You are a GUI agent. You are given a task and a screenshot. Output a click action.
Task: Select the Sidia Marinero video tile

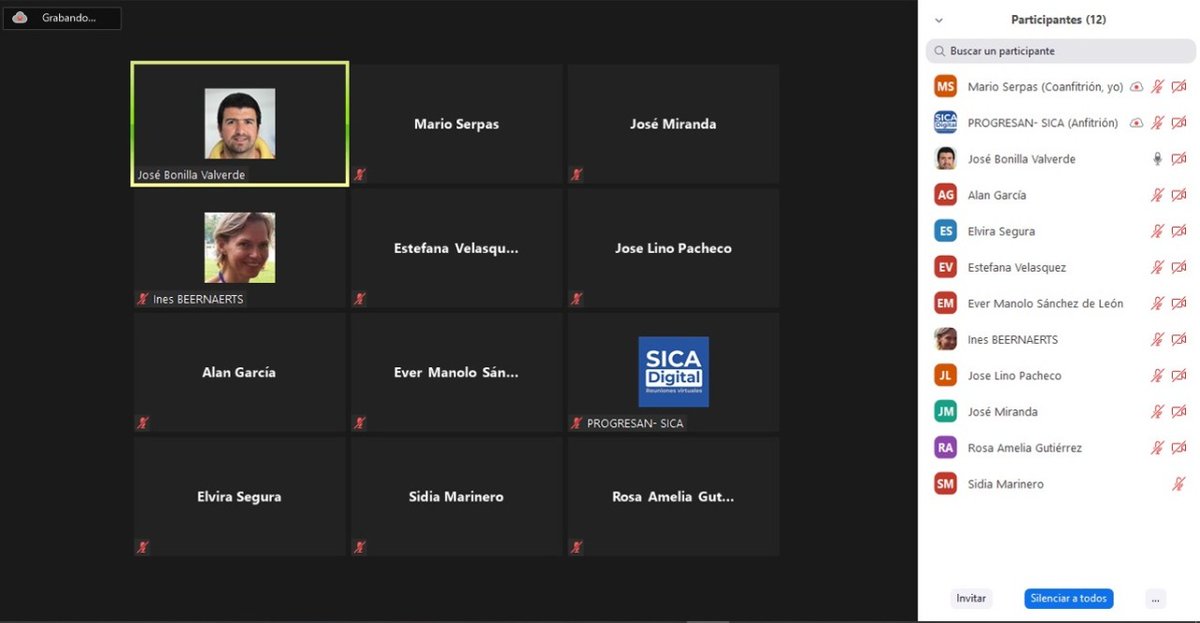click(x=456, y=496)
